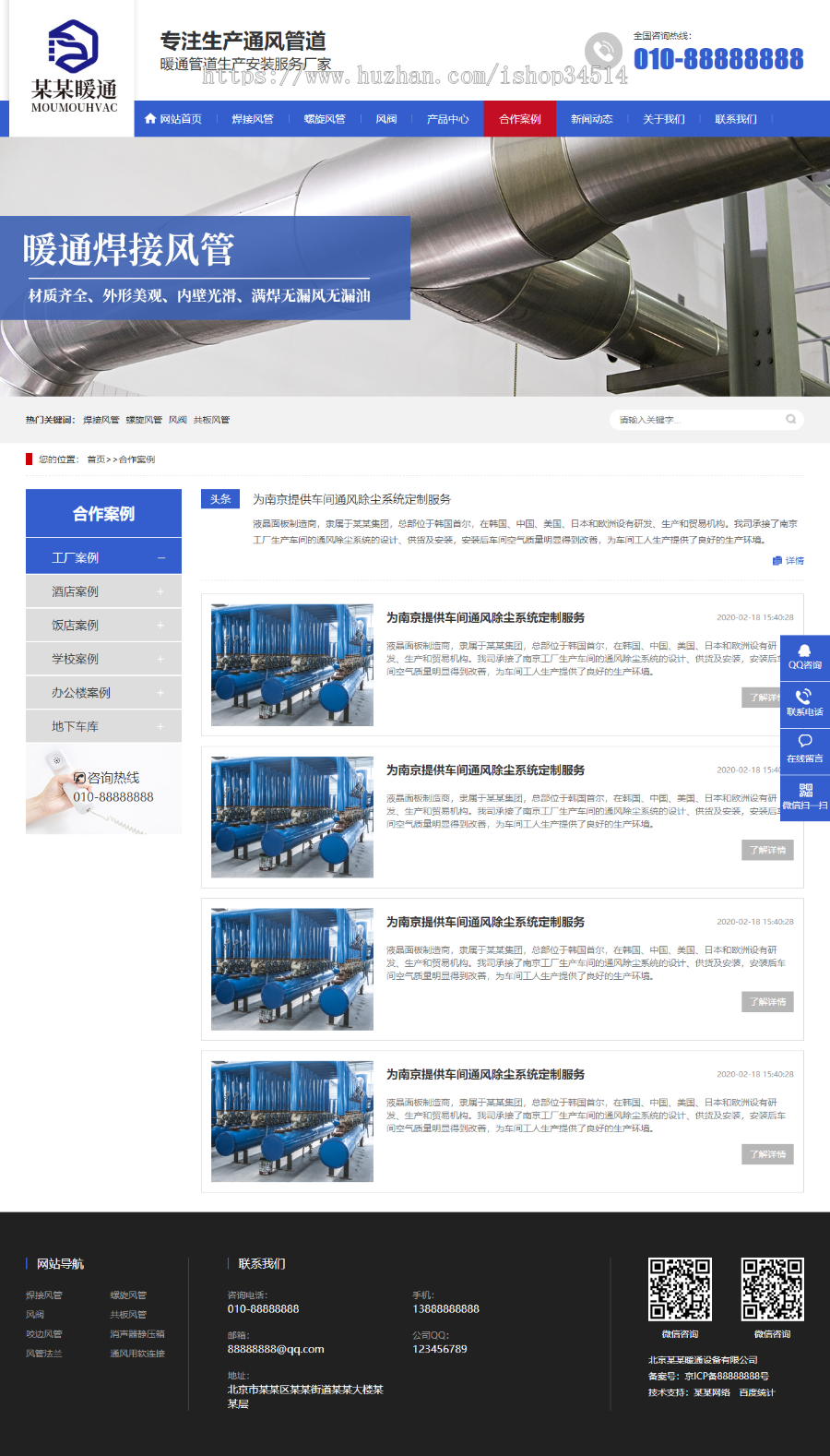Click the keyword search input field
The image size is (830, 1456).
[x=696, y=420]
